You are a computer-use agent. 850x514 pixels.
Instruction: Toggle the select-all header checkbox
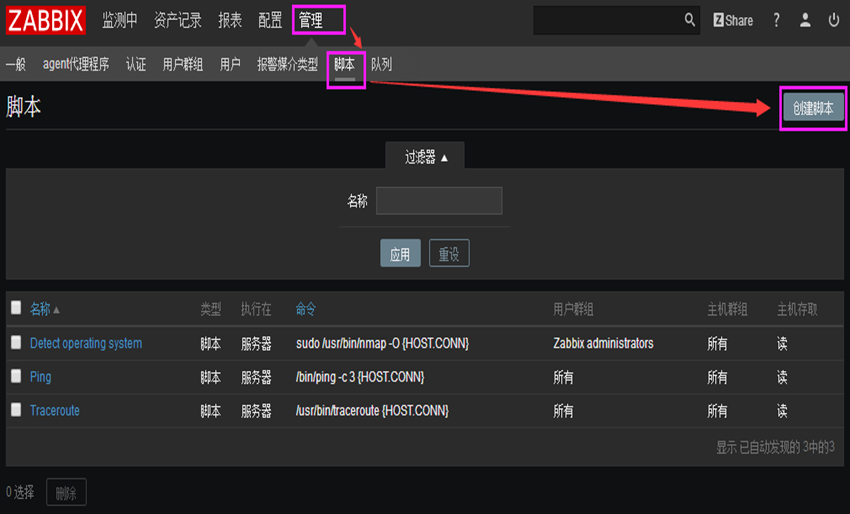[x=16, y=308]
